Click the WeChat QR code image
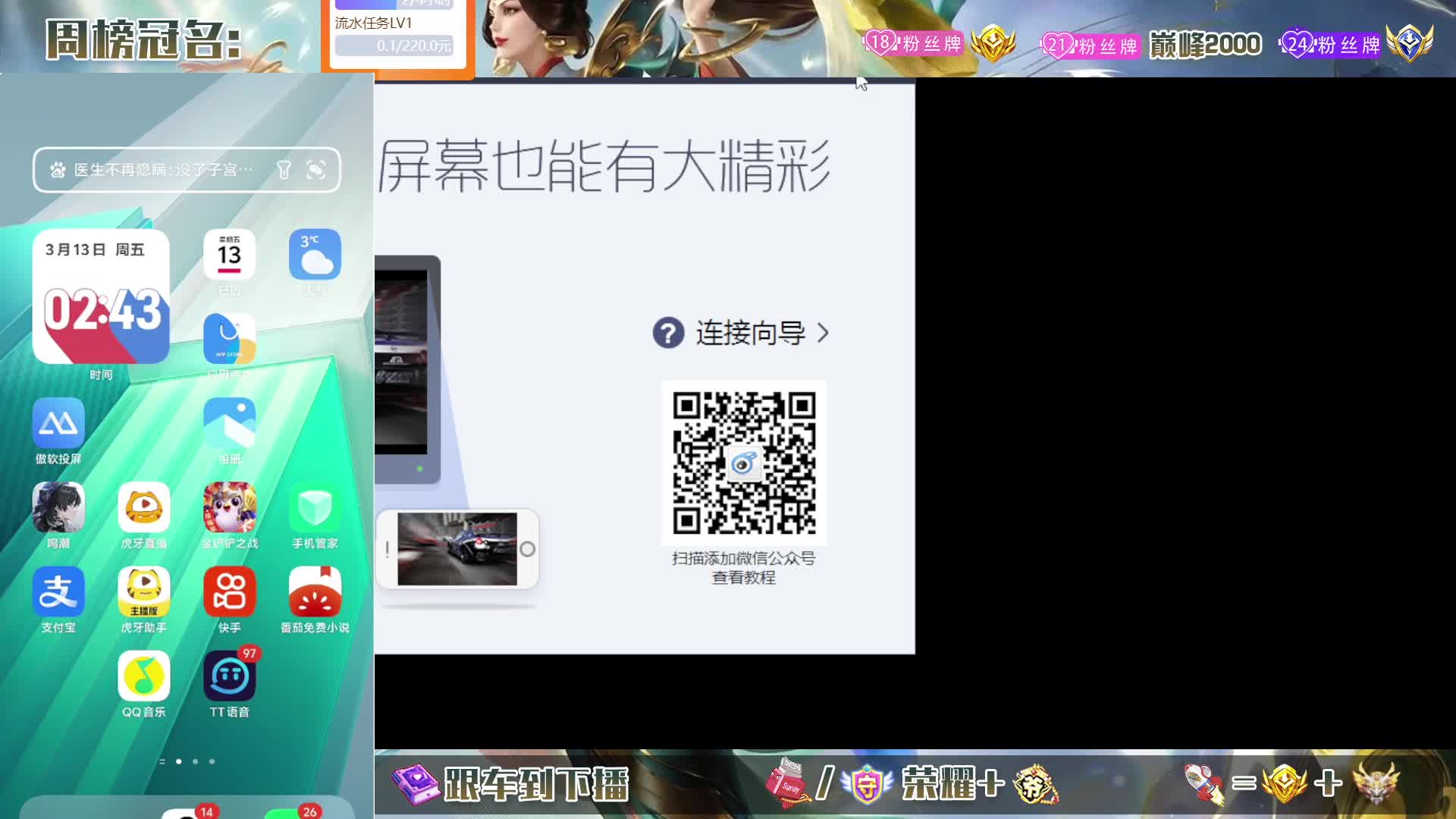Screen dimensions: 1456x819 [x=744, y=463]
